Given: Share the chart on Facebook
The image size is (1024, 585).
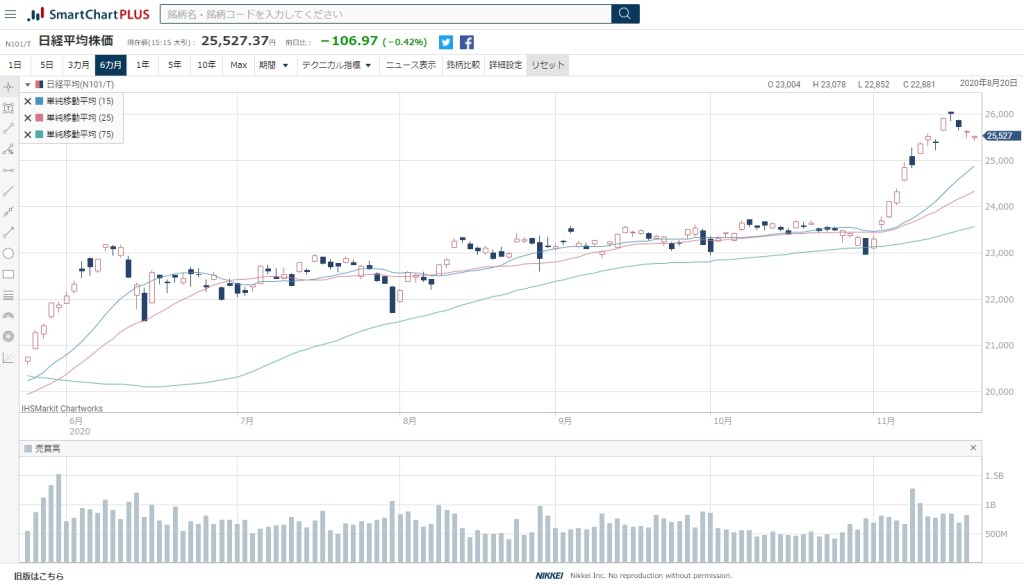Looking at the screenshot, I should pos(467,42).
